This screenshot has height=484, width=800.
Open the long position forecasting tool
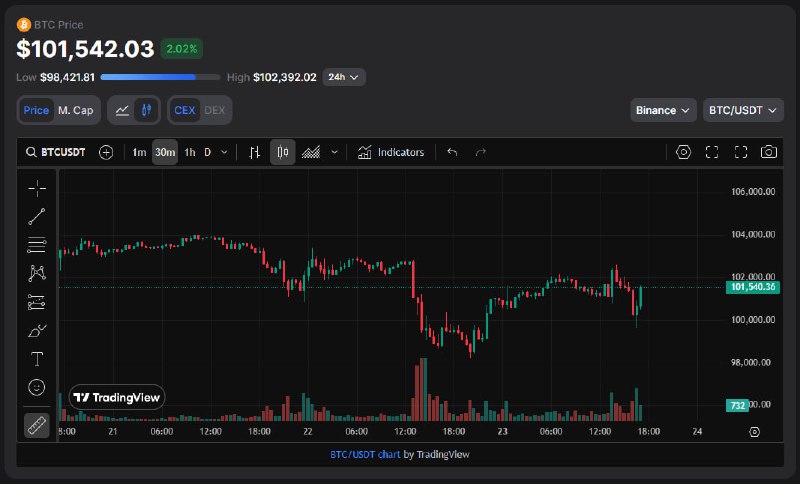37,302
